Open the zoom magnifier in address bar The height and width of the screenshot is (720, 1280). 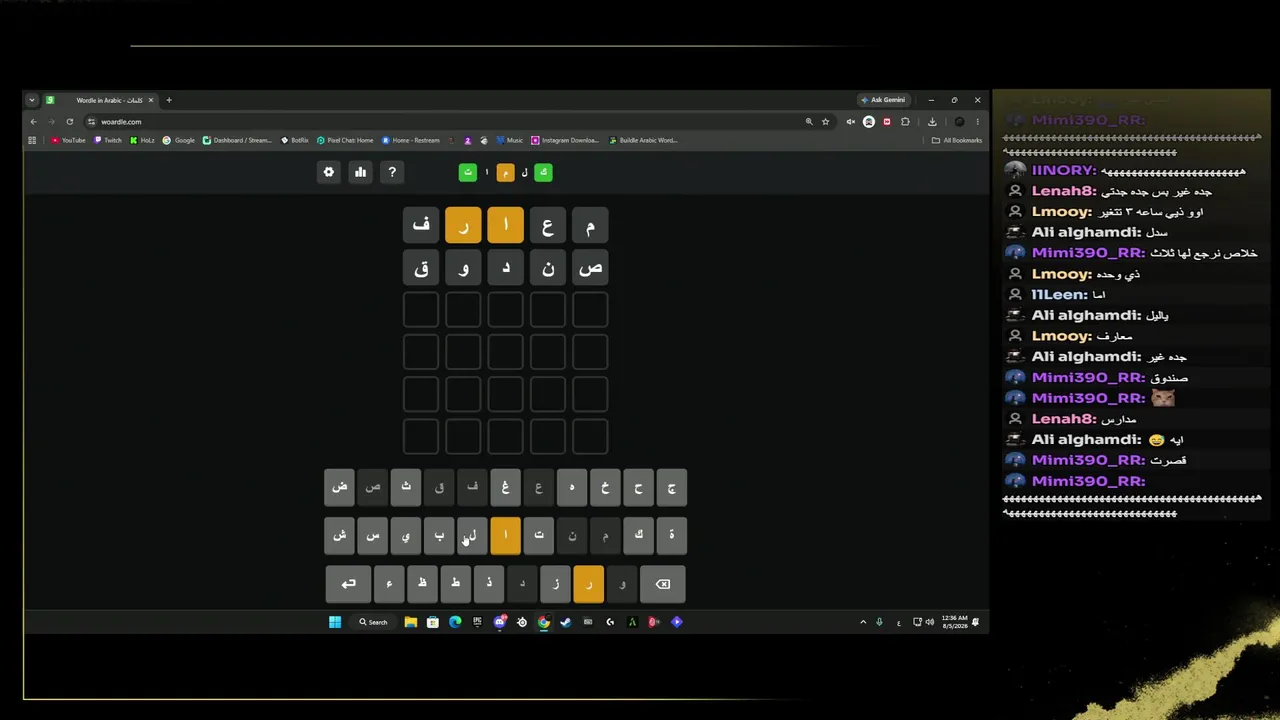[809, 121]
